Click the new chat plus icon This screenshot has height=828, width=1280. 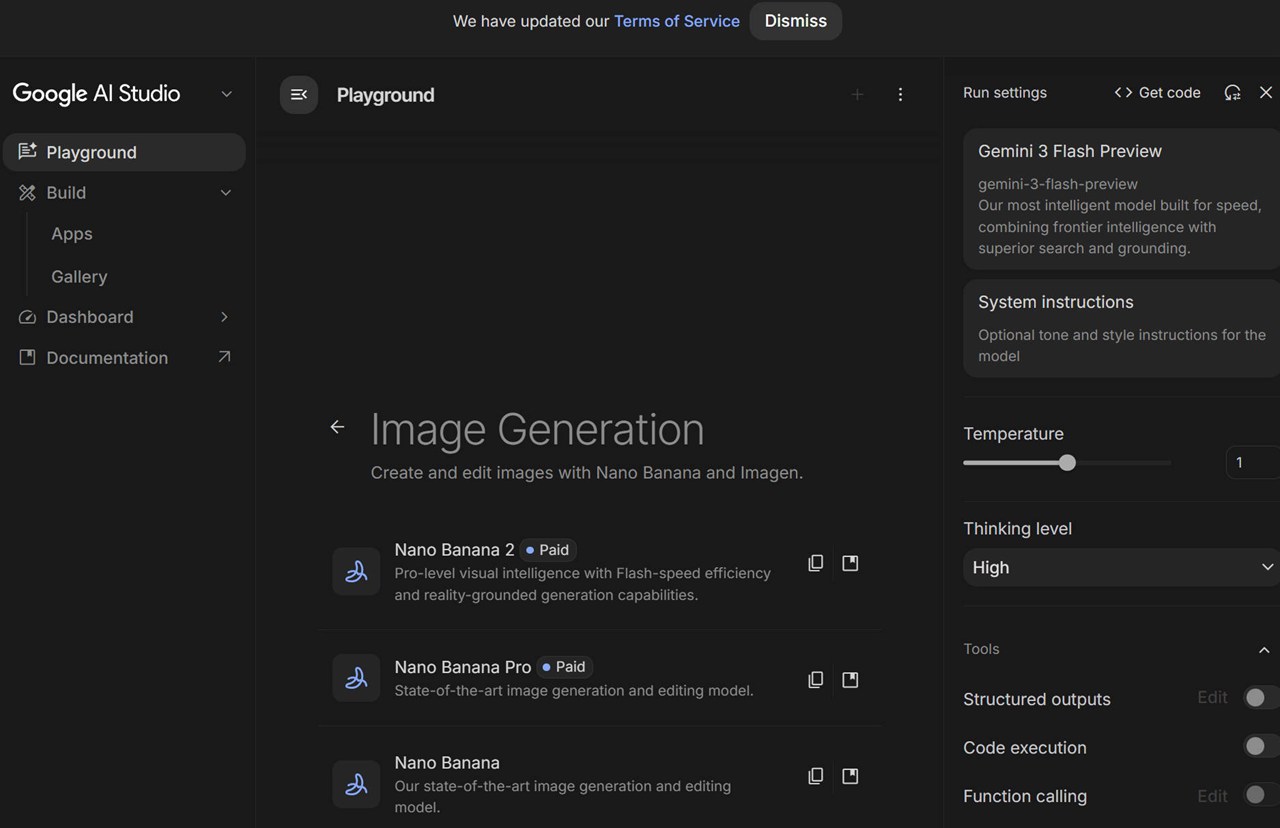[x=857, y=95]
